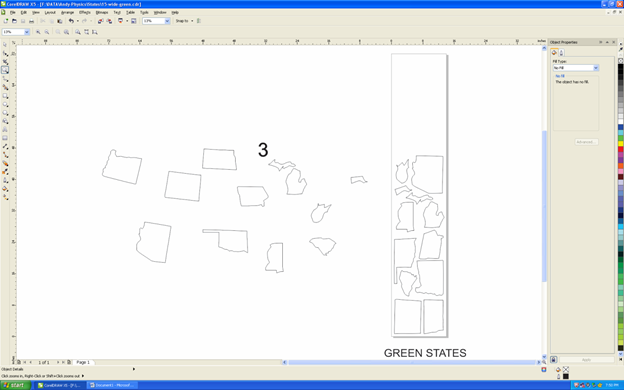
Task: Click the Print icon in the toolbar
Action: tap(31, 21)
